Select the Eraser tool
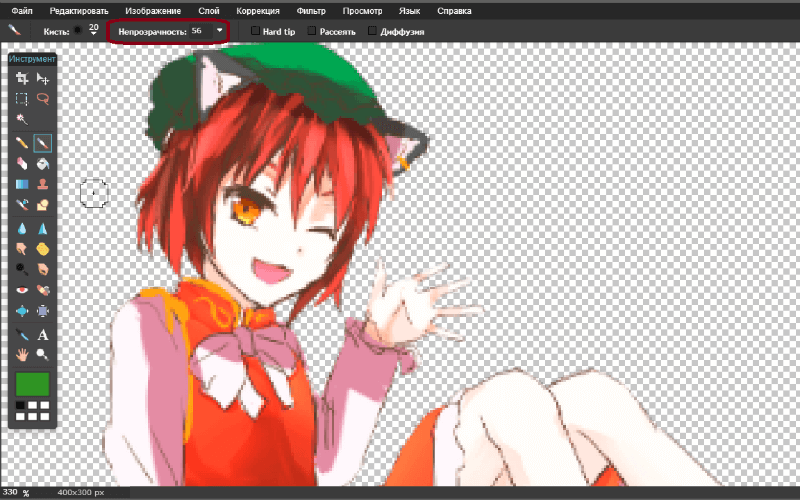The image size is (800, 500). (x=22, y=164)
